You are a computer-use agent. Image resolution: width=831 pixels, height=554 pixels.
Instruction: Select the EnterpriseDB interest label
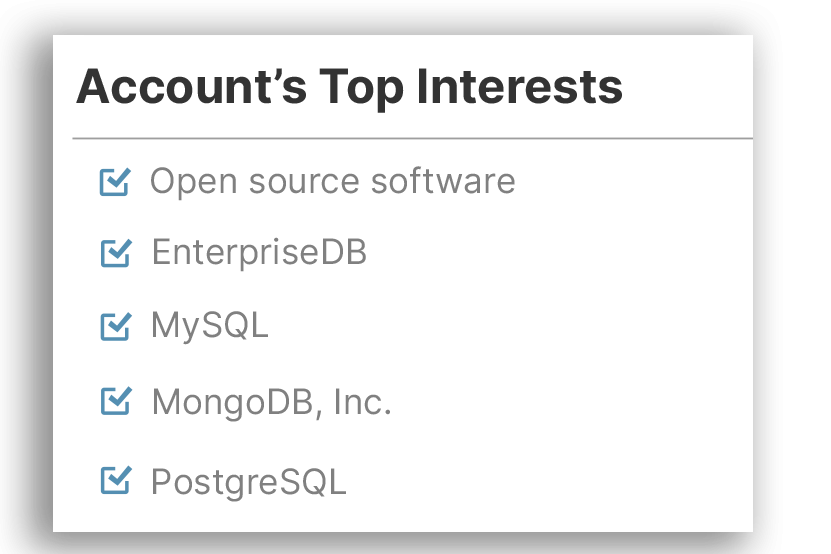259,252
